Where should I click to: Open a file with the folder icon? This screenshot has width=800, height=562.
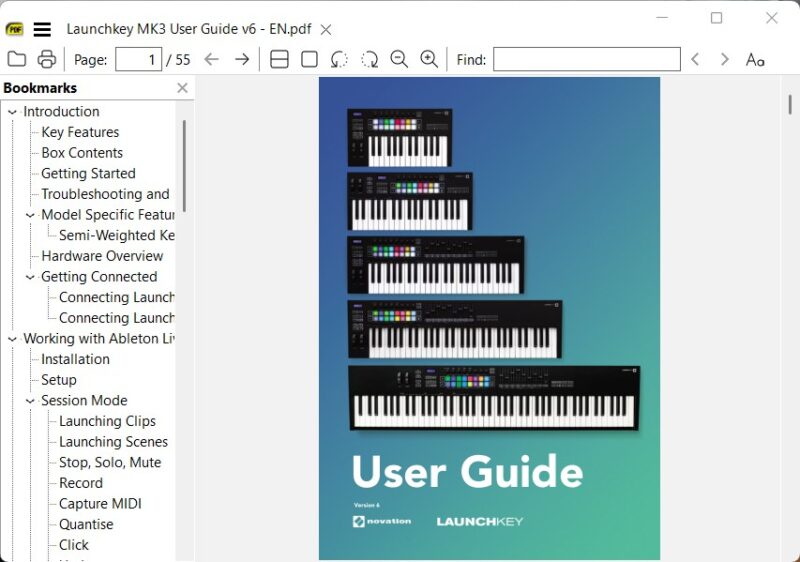pos(17,59)
